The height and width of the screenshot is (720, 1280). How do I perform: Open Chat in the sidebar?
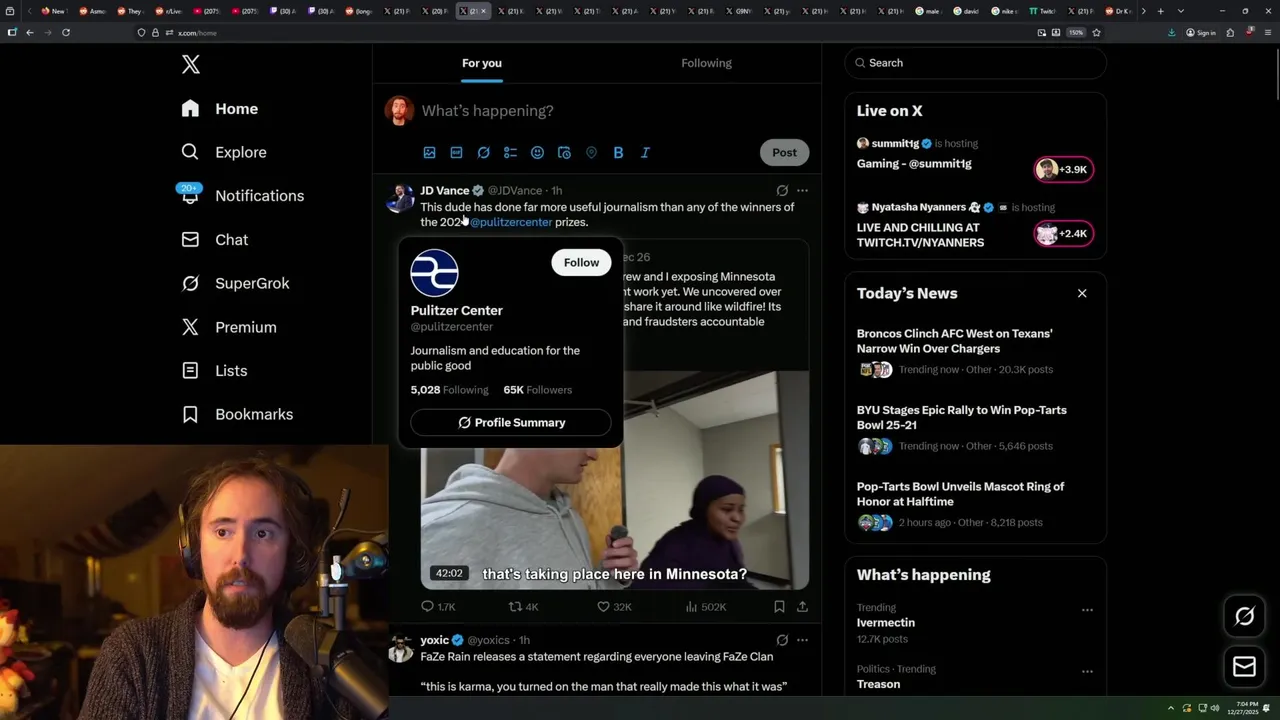[215, 240]
